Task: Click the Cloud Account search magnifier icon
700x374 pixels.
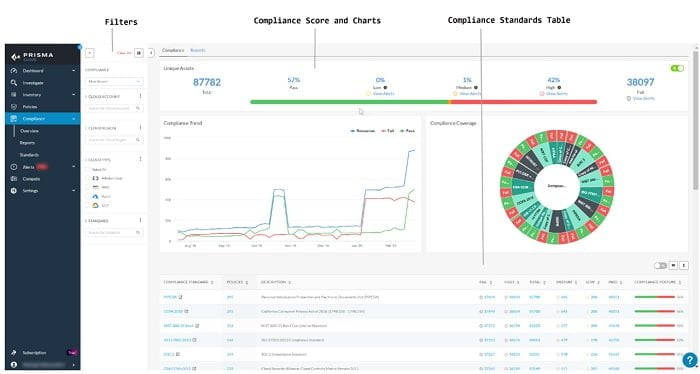Action: click(138, 108)
